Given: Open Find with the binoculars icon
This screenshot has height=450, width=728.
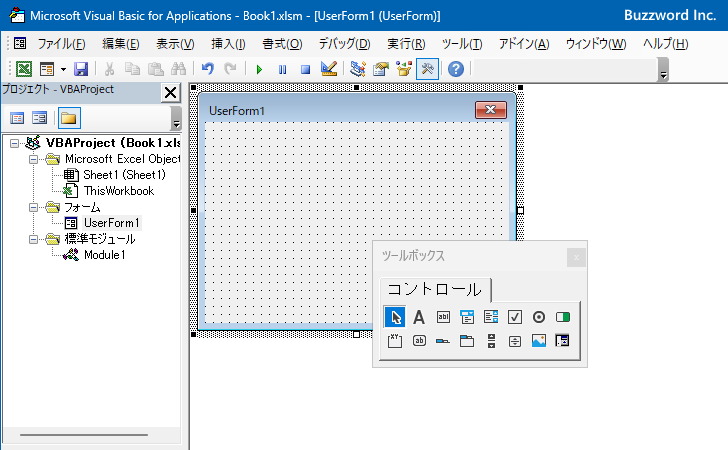Looking at the screenshot, I should 178,69.
